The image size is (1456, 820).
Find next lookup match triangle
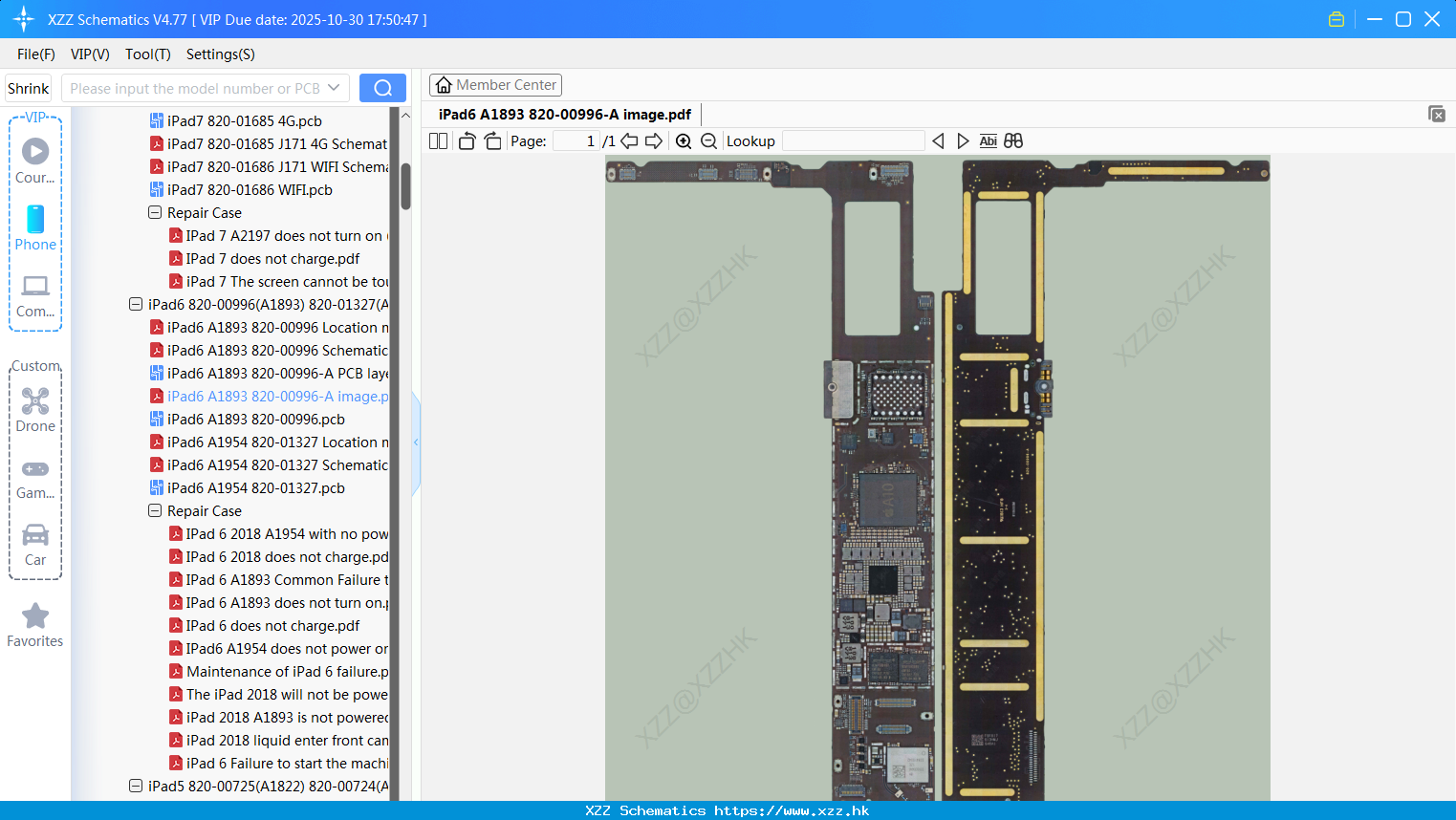tap(963, 140)
